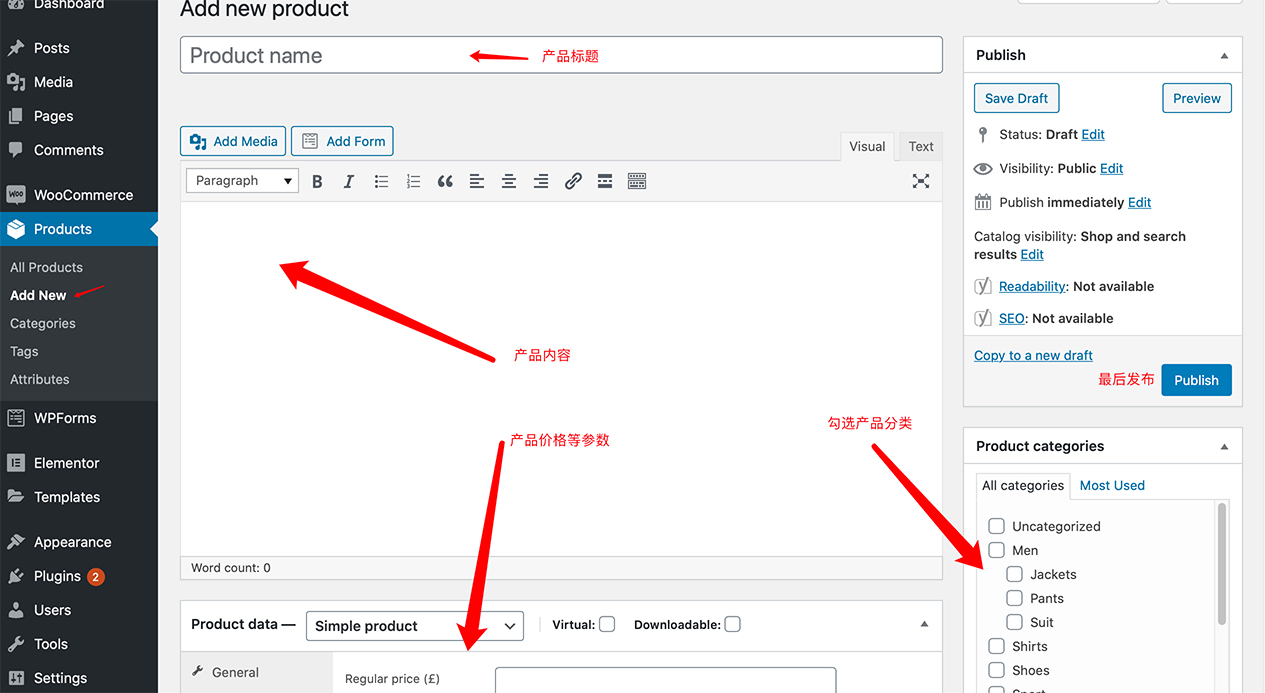This screenshot has height=693, width=1265.
Task: Click the Italic formatting icon
Action: 349,181
